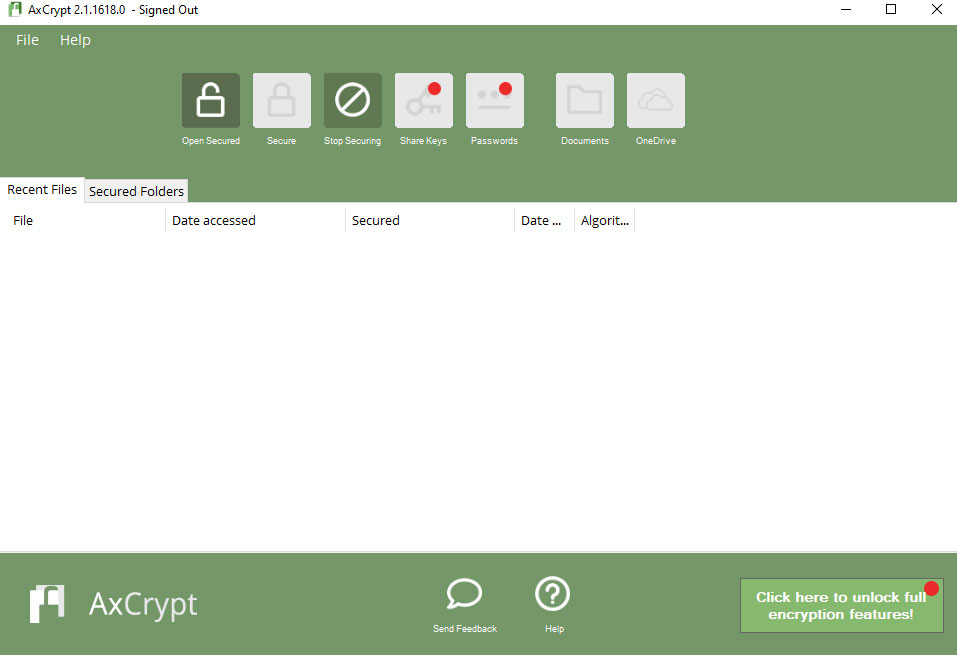Click the Algorit... column header
Image resolution: width=957 pixels, height=655 pixels.
pos(605,220)
